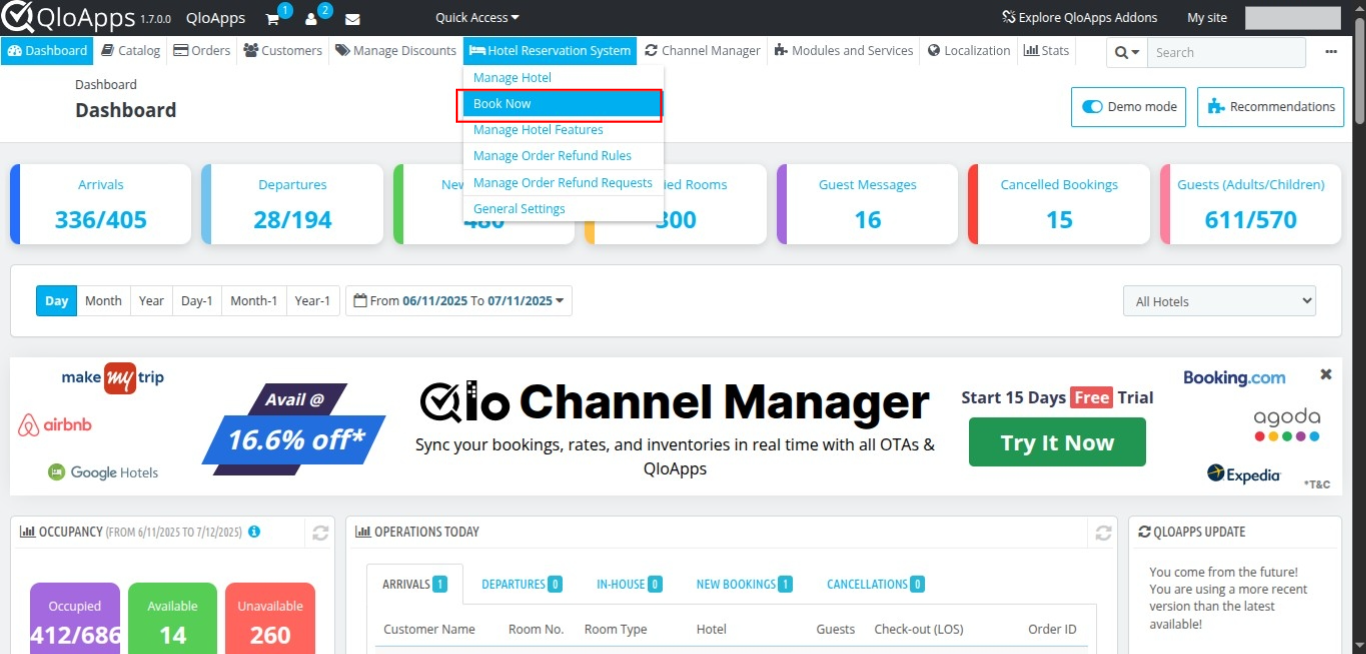Open the three-dots more menu
1366x654 pixels.
pos(1331,52)
